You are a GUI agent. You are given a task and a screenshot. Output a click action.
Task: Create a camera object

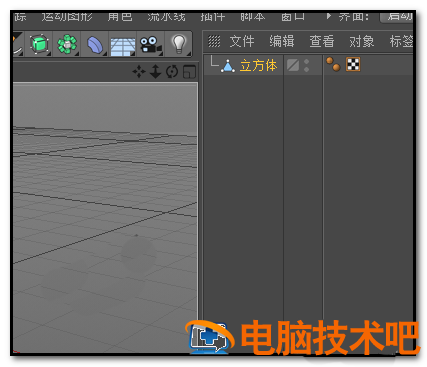click(x=151, y=45)
